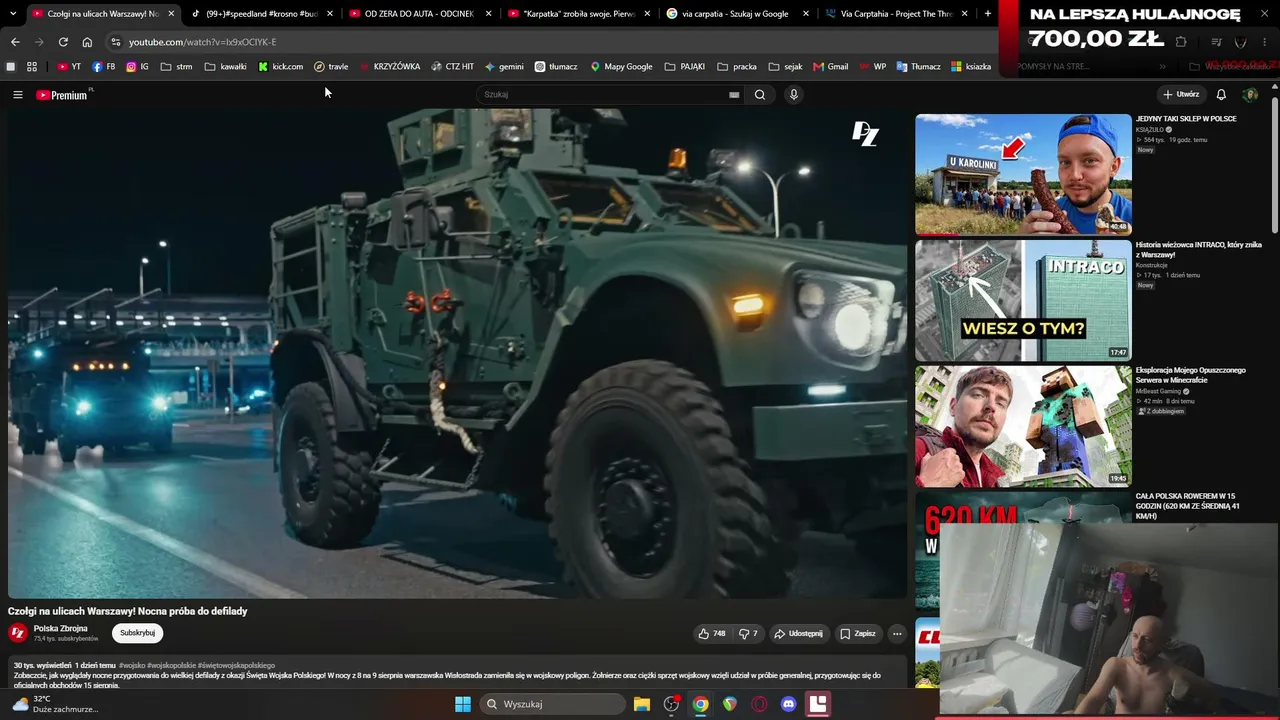Like the video with thumbs up
This screenshot has width=1280, height=720.
coord(712,633)
